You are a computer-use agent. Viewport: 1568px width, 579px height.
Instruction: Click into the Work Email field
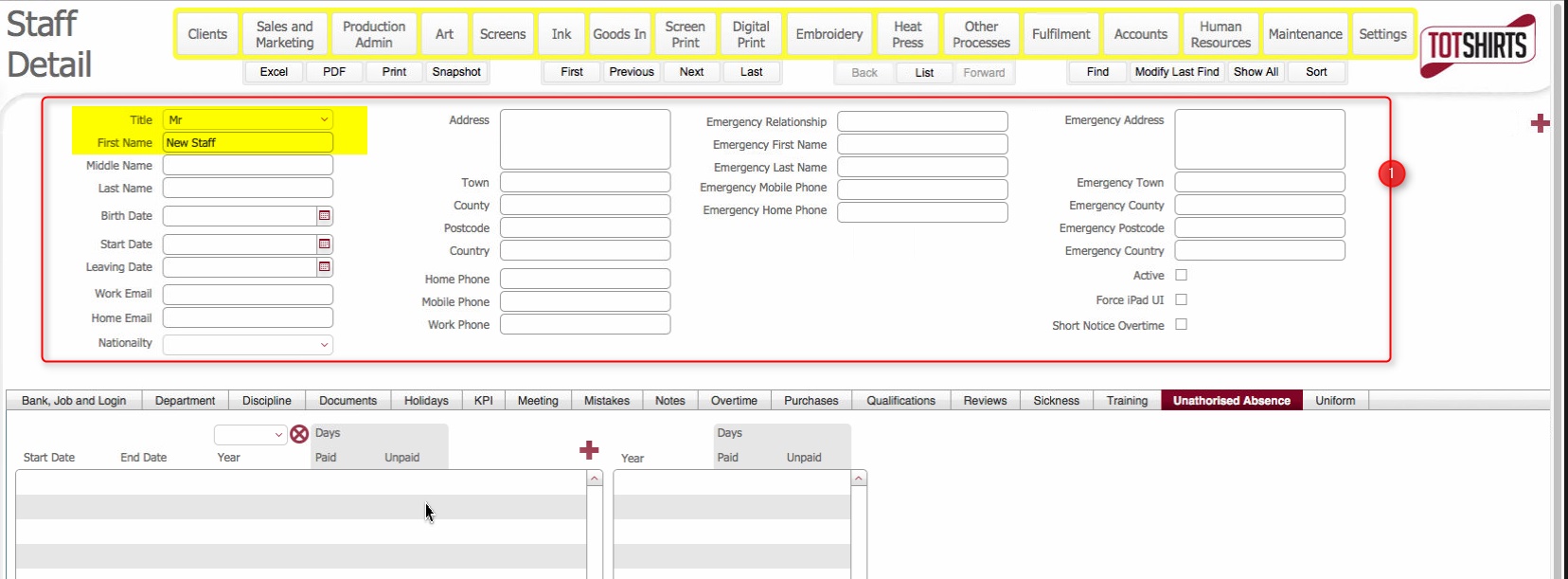click(x=247, y=295)
